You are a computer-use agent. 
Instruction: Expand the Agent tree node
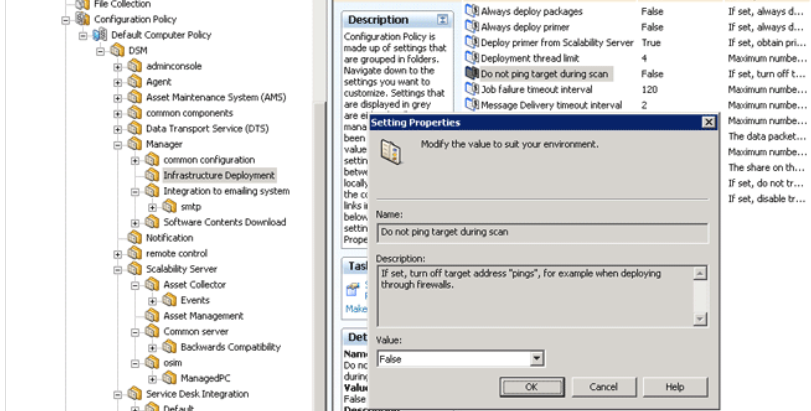tap(117, 83)
